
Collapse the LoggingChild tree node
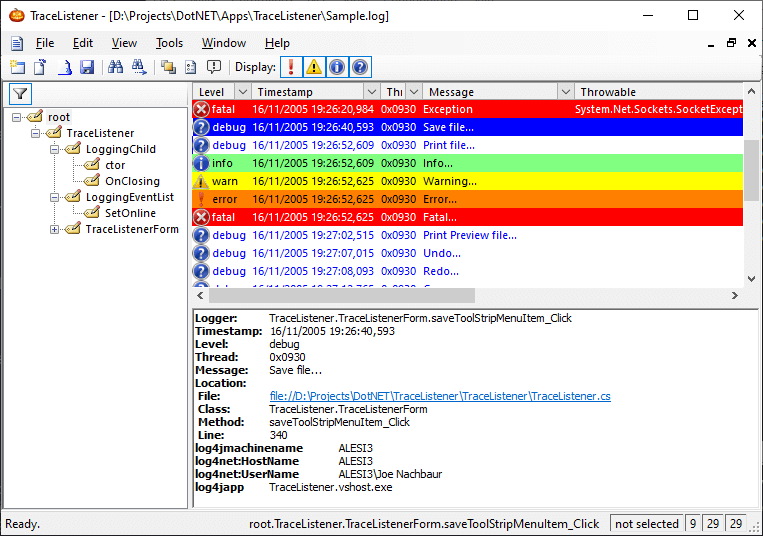(54, 149)
